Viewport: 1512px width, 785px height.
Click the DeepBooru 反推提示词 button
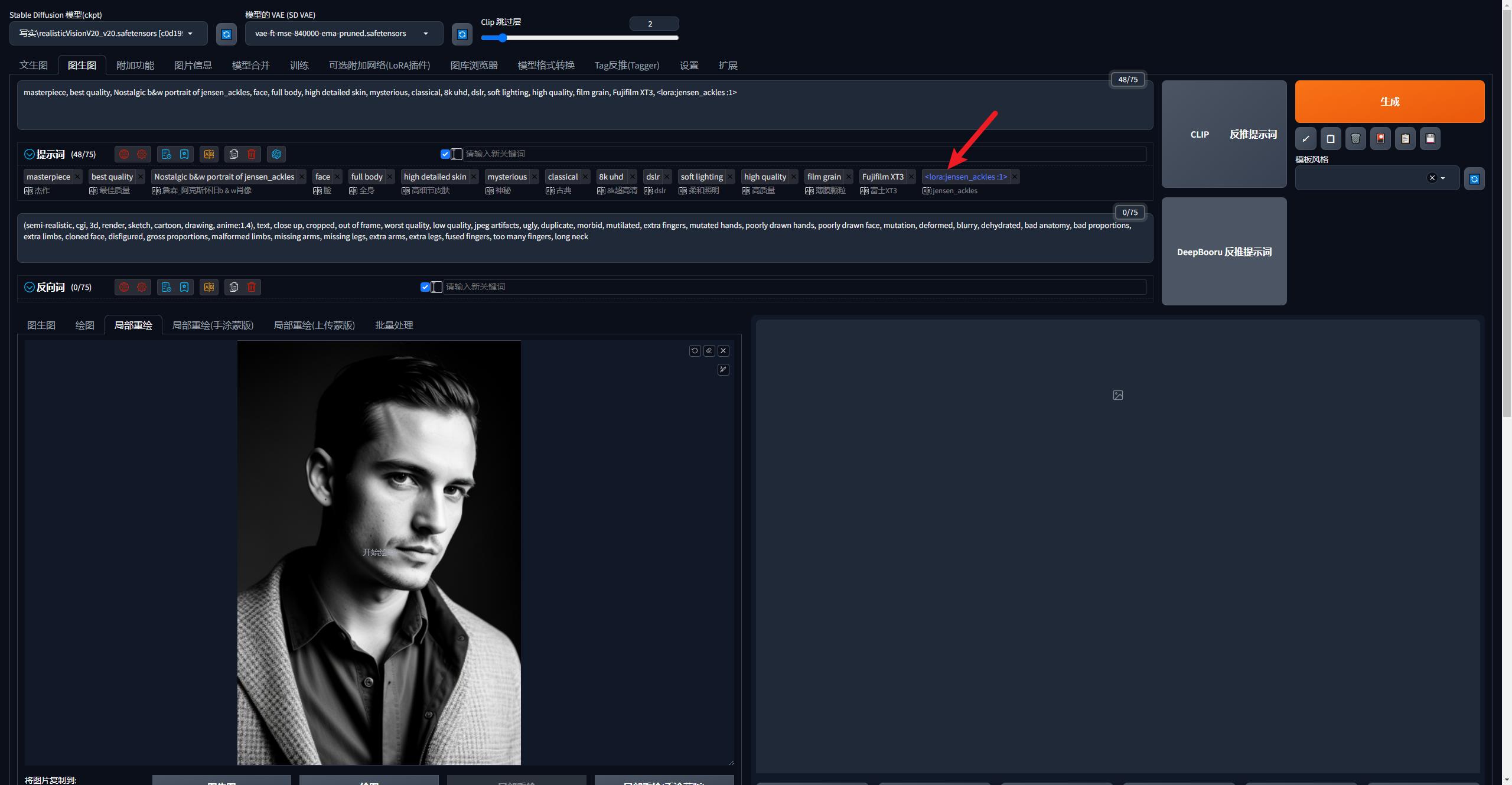[x=1224, y=252]
